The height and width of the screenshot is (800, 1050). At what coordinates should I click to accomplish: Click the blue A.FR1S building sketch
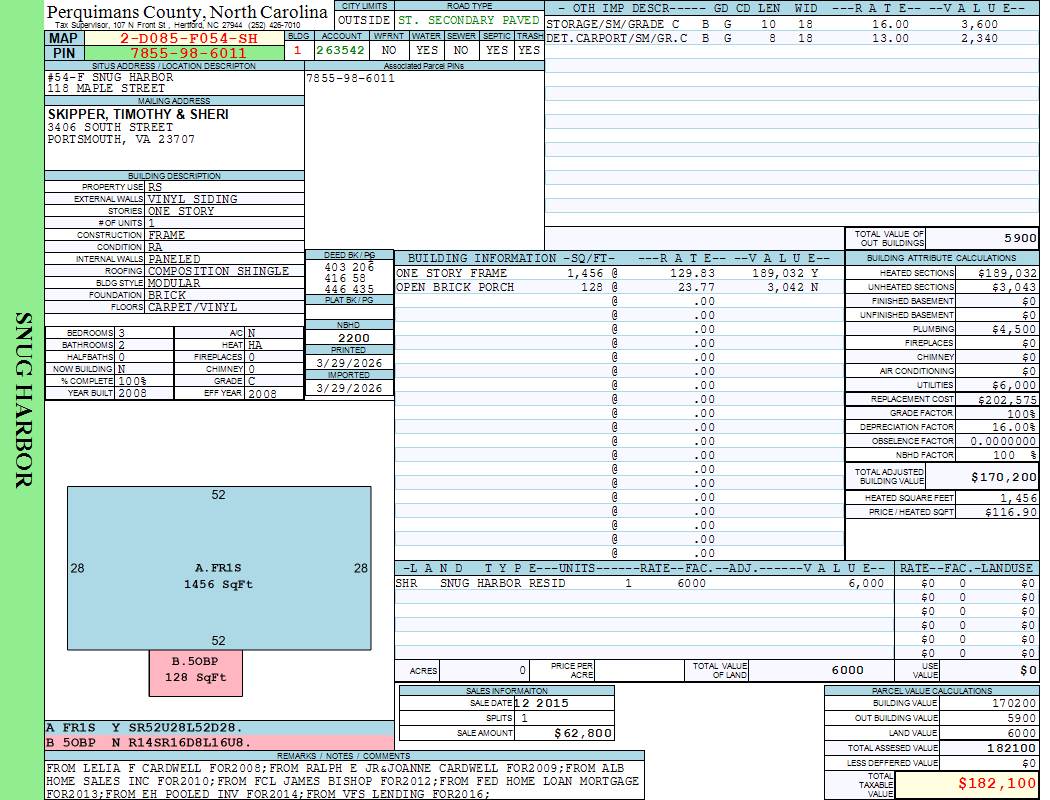pyautogui.click(x=219, y=567)
